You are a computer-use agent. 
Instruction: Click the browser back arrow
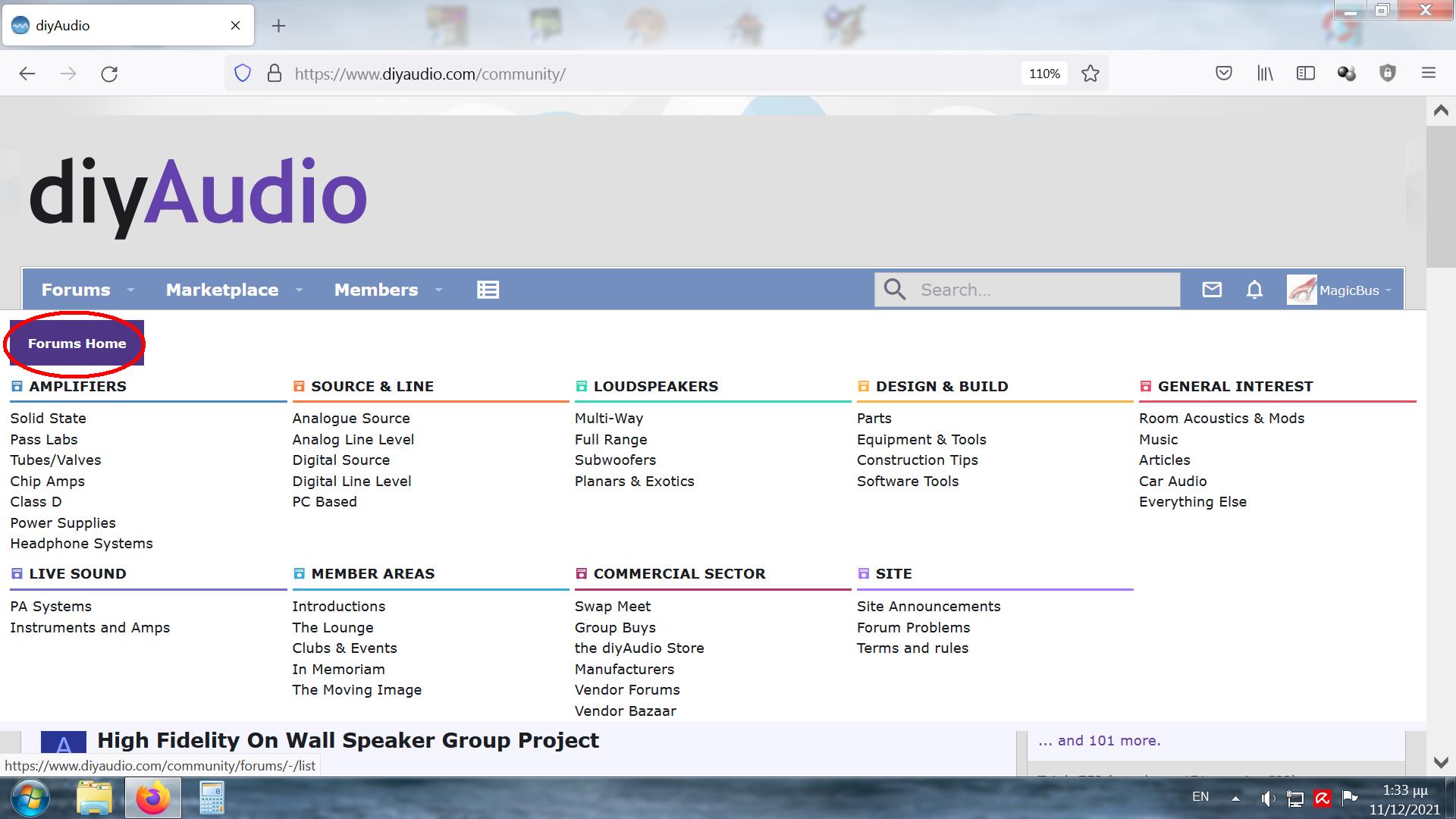(x=27, y=74)
